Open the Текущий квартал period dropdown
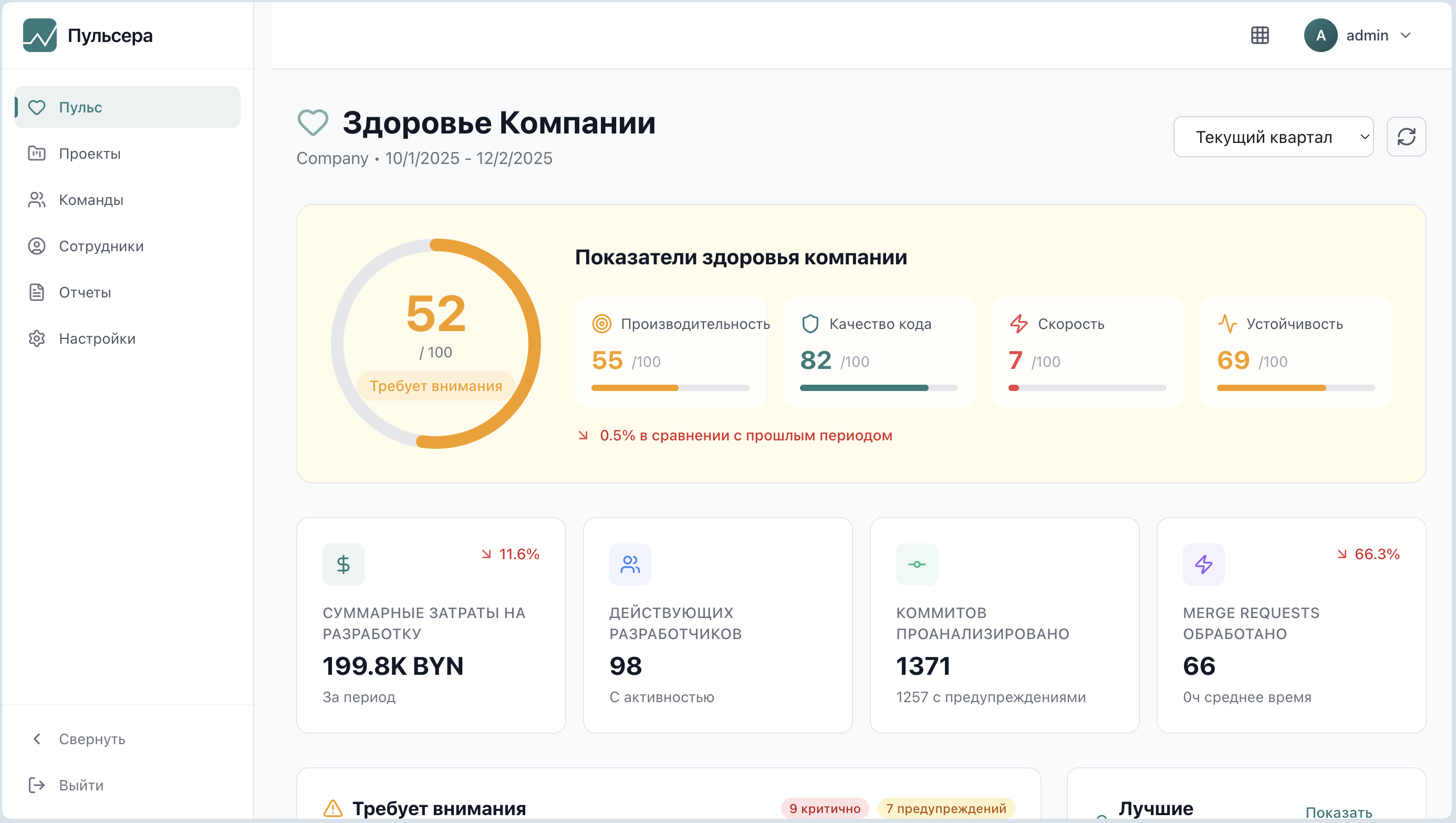 pyautogui.click(x=1273, y=137)
